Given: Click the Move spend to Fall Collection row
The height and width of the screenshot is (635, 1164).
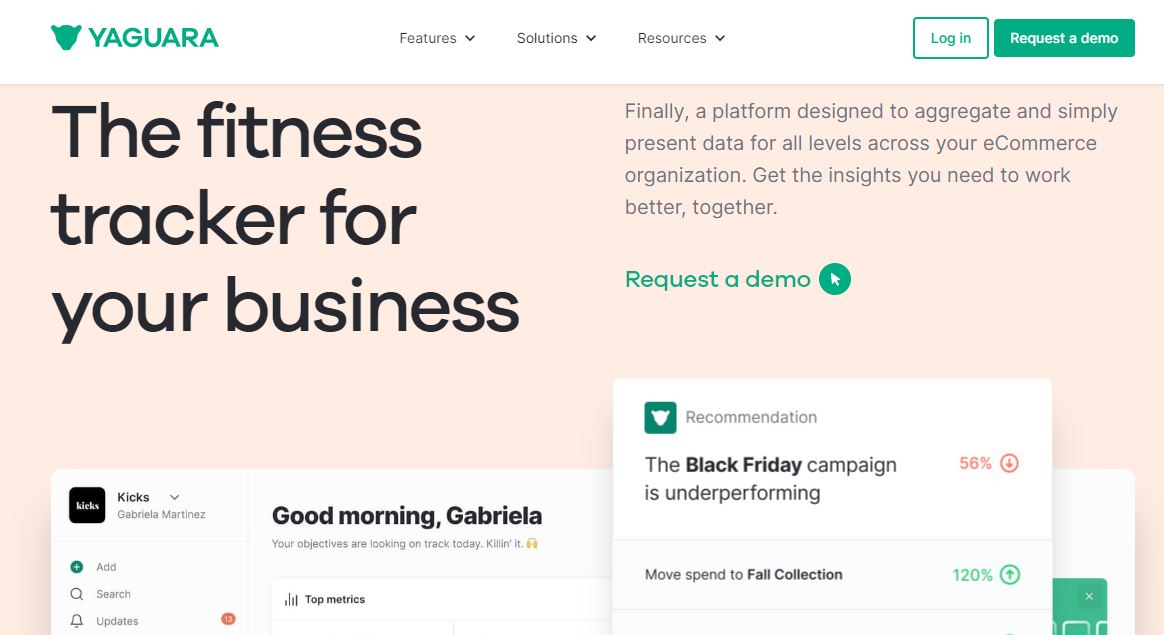Looking at the screenshot, I should 743,575.
